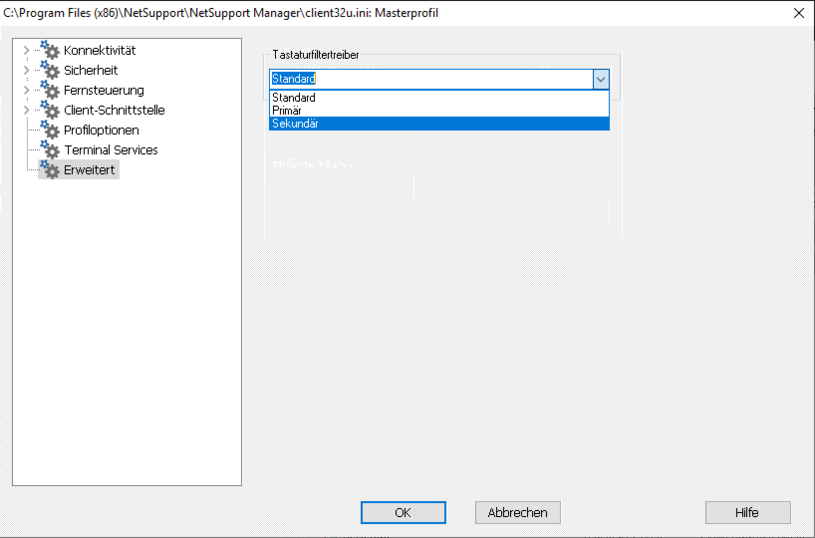Click the Terminal Services gear icon
Screen dimensions: 815x538
[50, 150]
